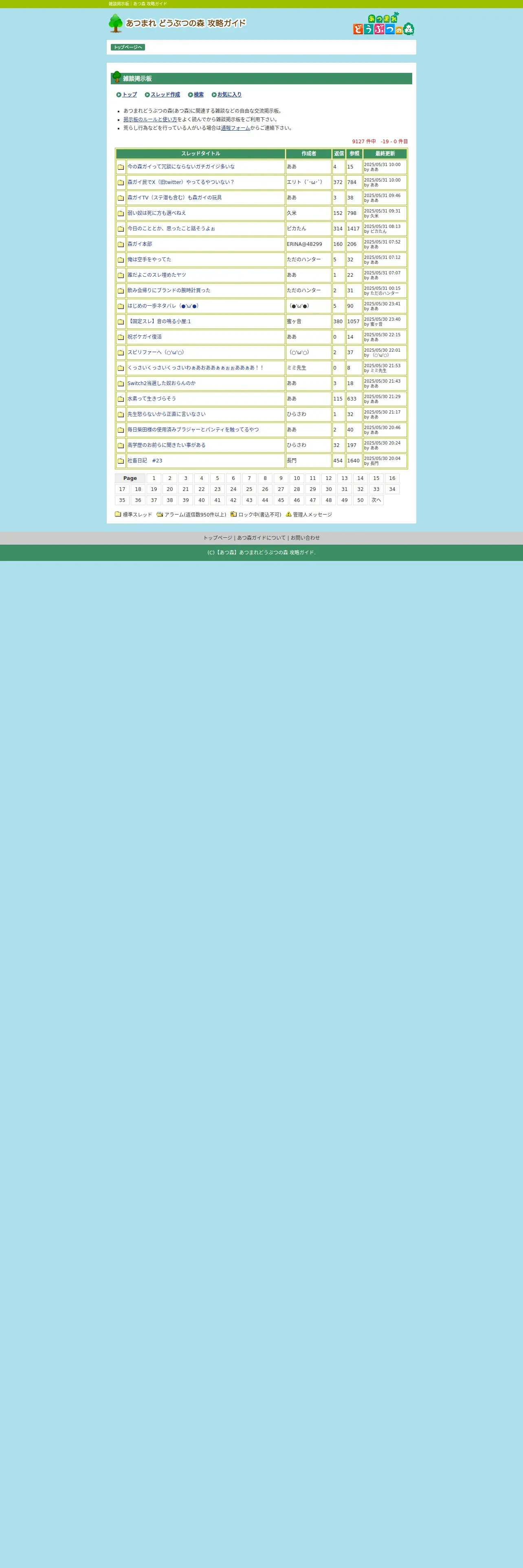This screenshot has width=523, height=1568.
Task: Click the 標準スレッド legend folder icon
Action: pos(118,515)
